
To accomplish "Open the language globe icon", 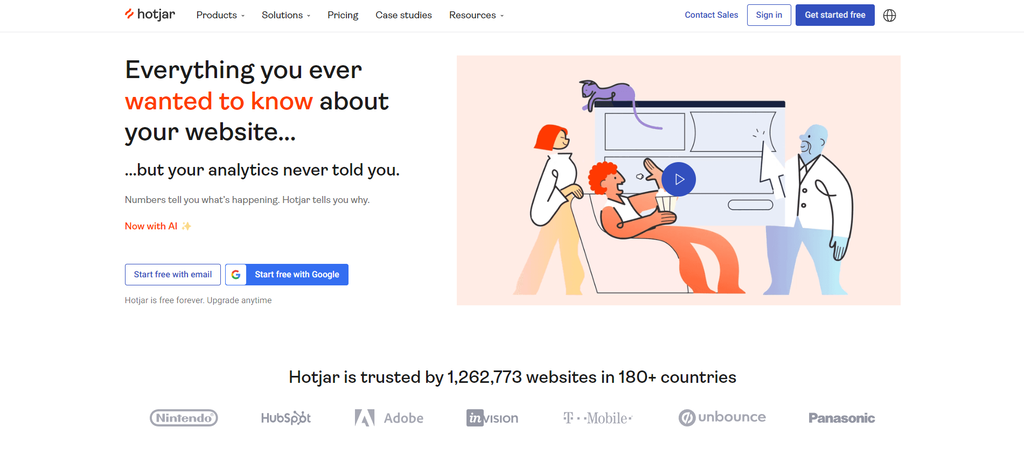I will click(889, 15).
